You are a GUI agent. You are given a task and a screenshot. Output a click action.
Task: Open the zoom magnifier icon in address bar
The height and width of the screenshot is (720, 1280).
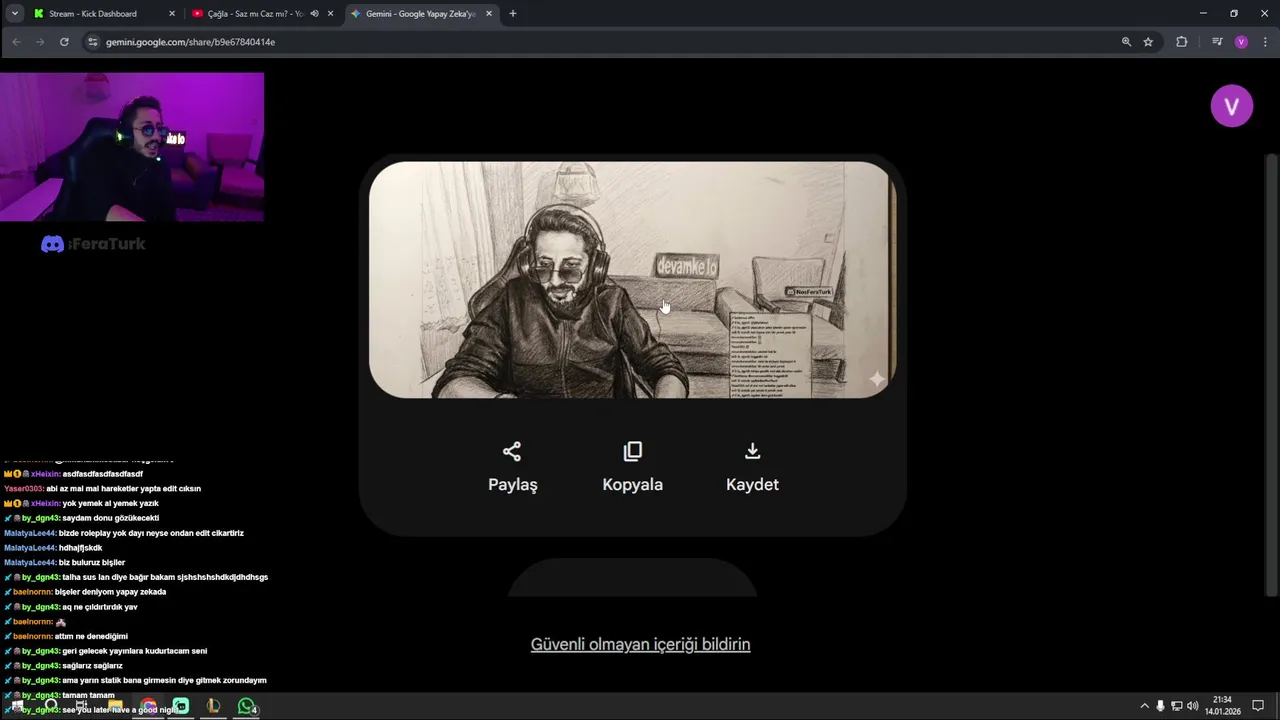point(1126,42)
